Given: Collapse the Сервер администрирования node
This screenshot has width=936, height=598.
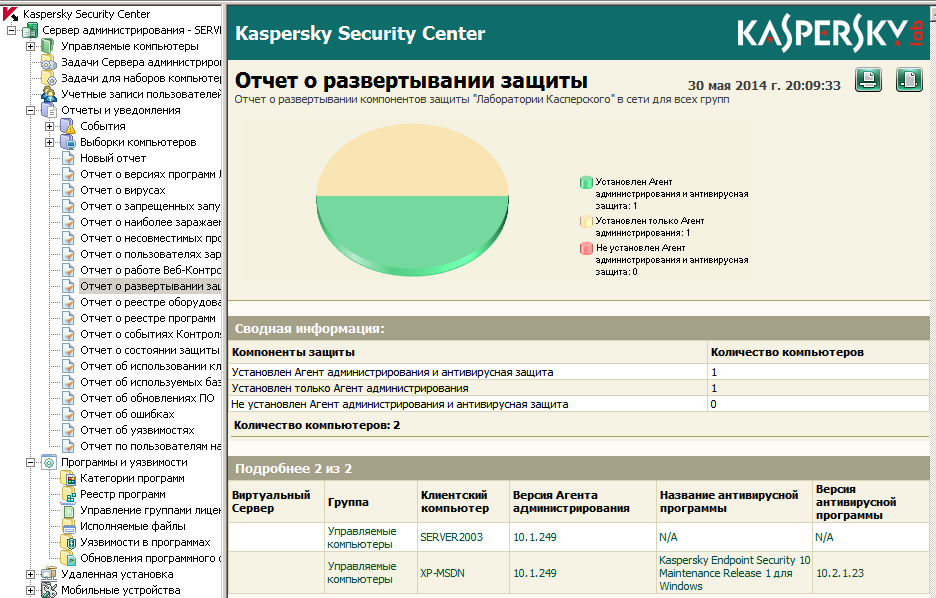Looking at the screenshot, I should 11,30.
